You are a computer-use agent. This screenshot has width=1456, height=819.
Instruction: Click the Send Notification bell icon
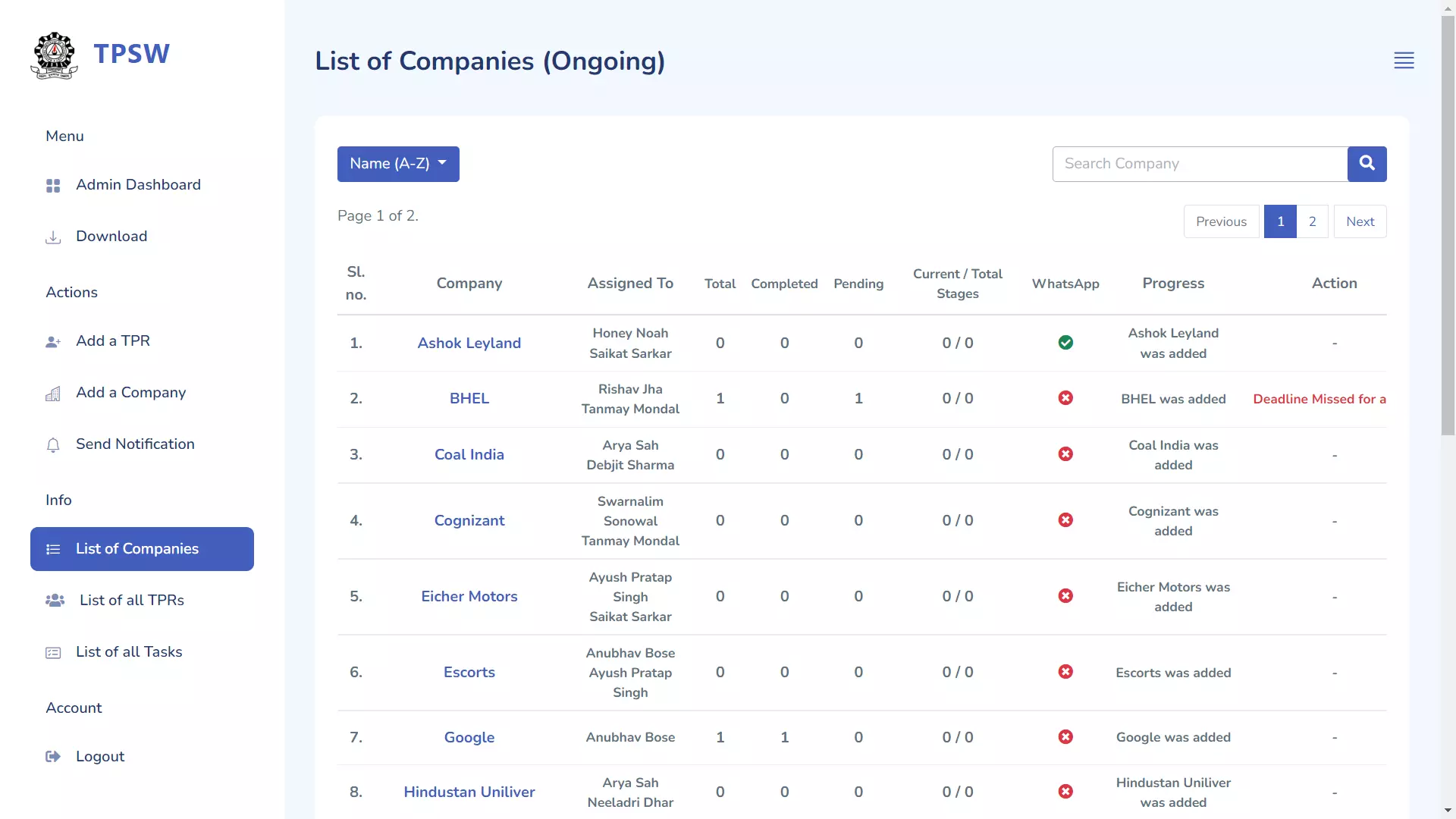tap(53, 444)
